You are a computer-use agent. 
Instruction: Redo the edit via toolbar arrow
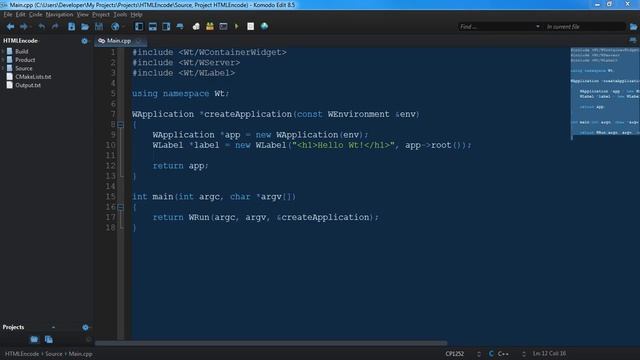pos(55,27)
